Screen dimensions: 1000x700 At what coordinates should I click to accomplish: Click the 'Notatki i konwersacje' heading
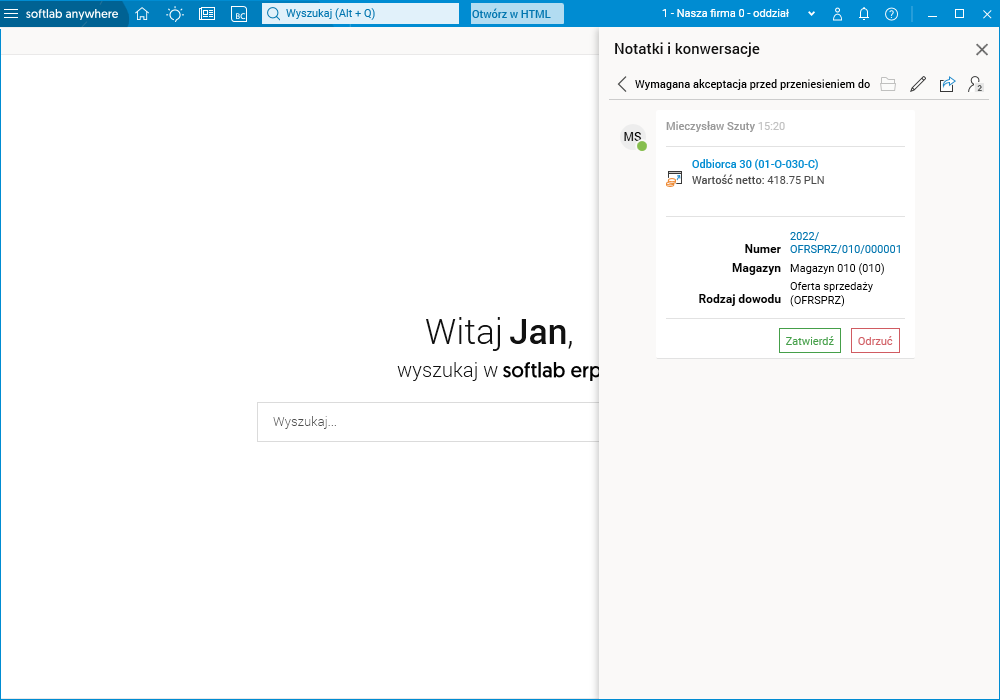(686, 49)
